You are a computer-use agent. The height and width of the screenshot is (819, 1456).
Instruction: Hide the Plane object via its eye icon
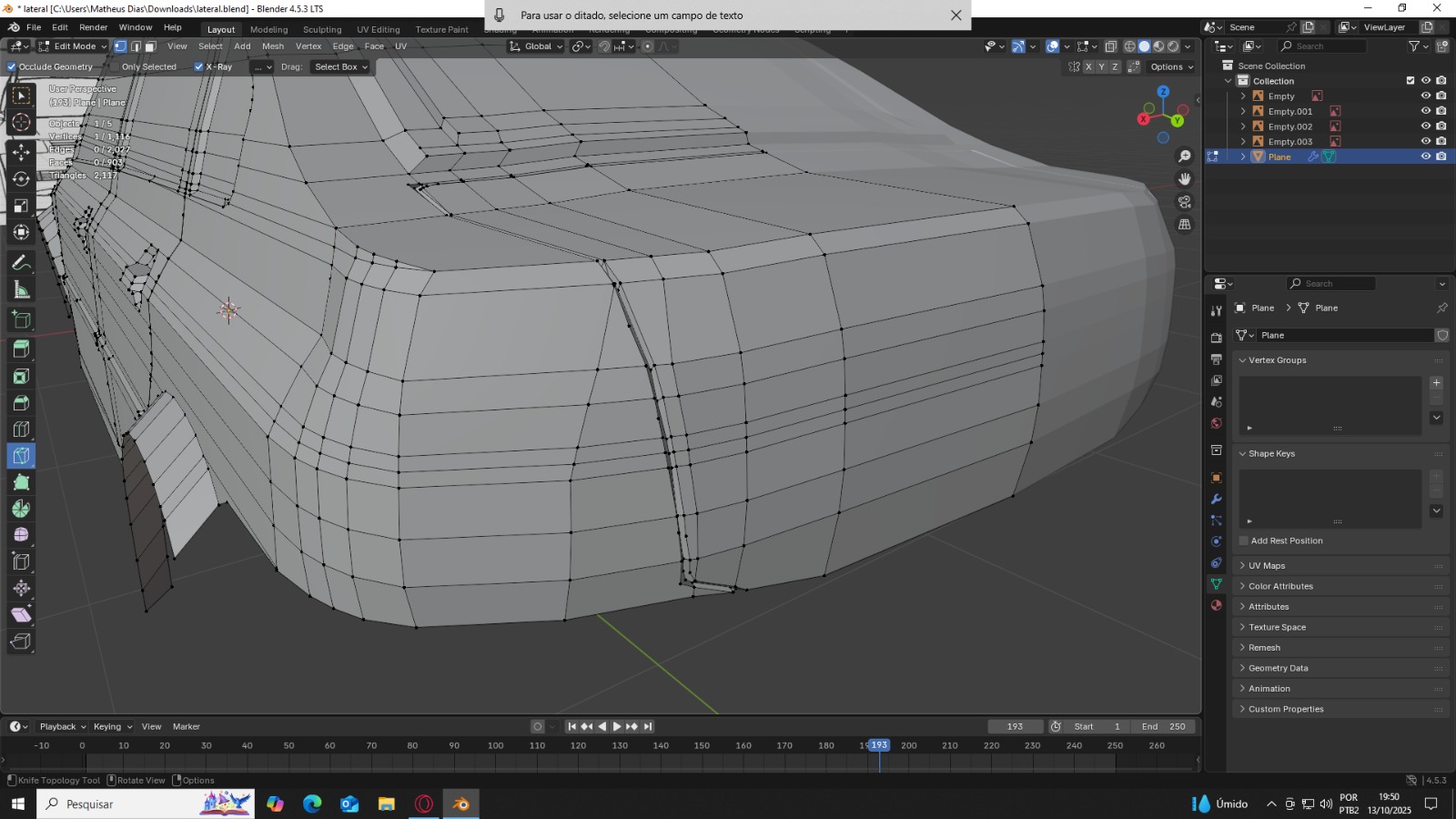point(1425,157)
